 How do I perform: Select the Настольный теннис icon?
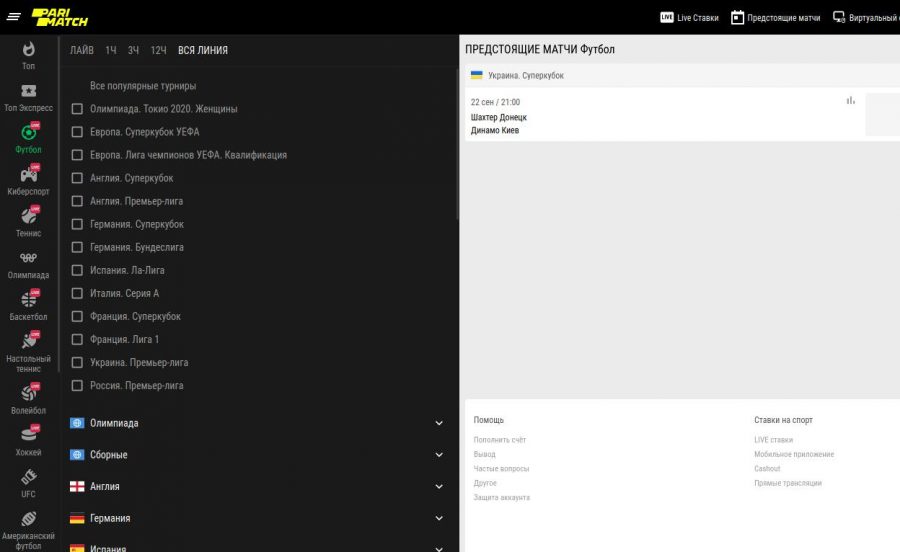[28, 341]
